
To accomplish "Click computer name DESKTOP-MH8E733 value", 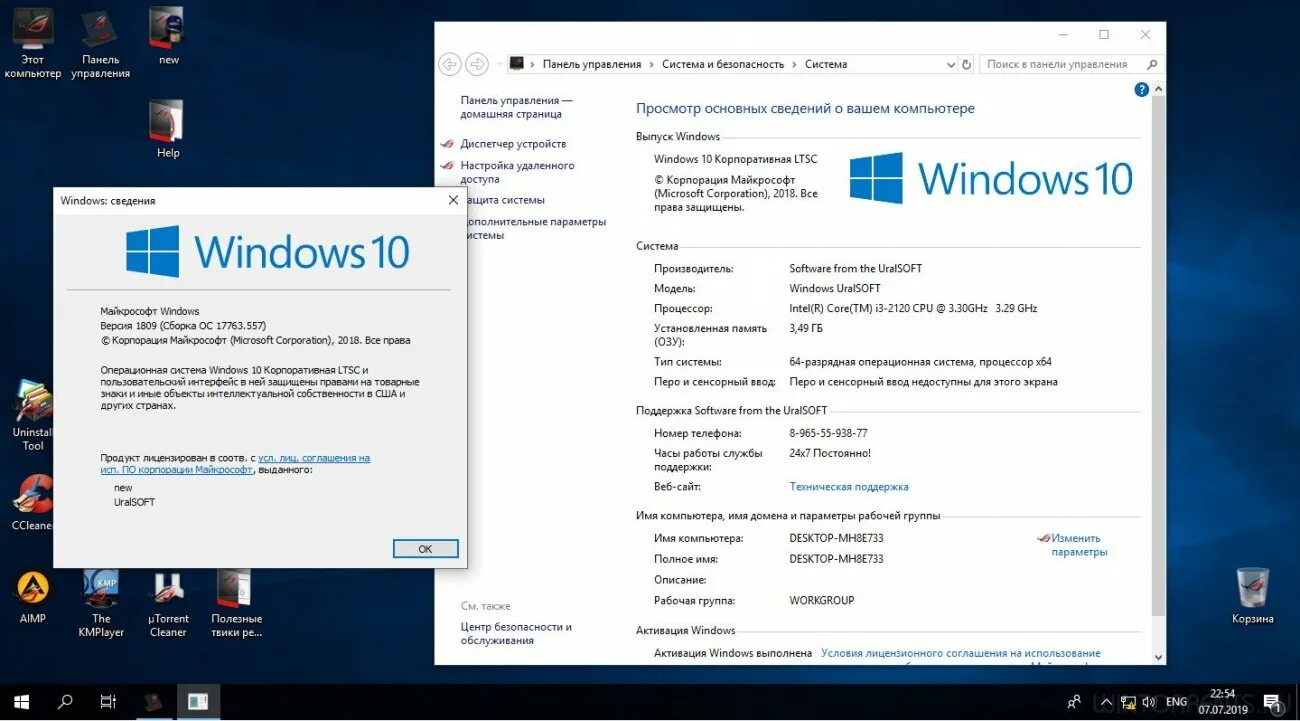I will pyautogui.click(x=836, y=538).
